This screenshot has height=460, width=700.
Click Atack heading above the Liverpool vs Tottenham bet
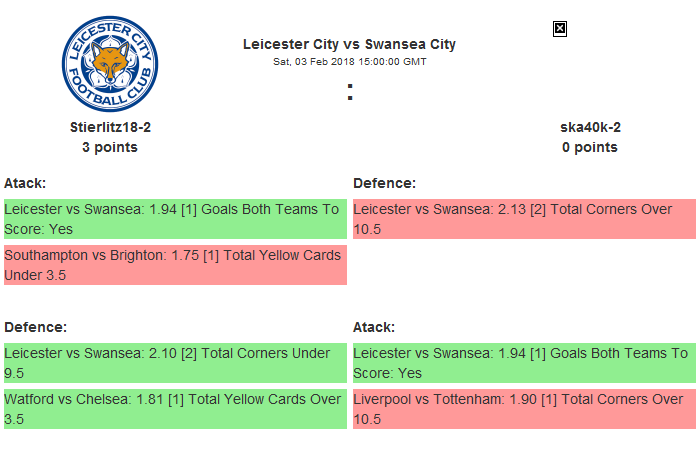(x=374, y=327)
